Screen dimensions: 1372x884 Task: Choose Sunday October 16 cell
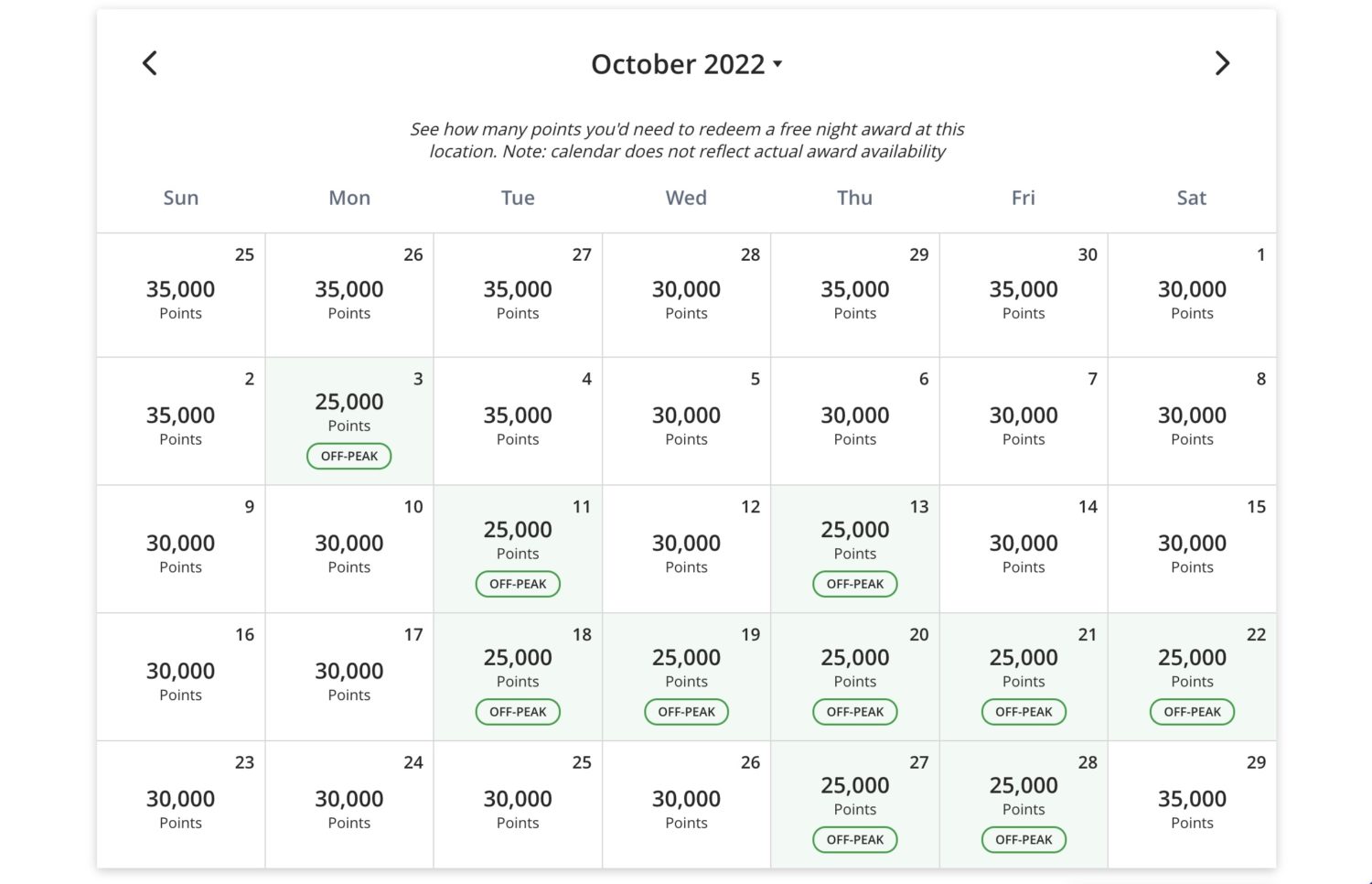pos(181,677)
